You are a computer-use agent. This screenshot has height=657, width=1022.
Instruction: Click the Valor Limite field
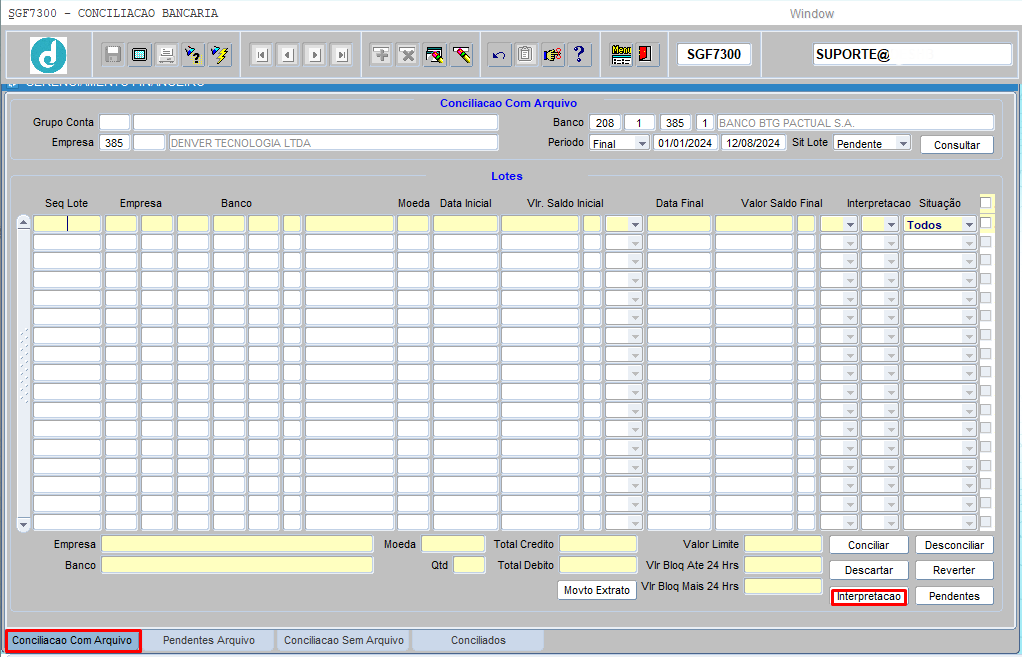(x=783, y=544)
